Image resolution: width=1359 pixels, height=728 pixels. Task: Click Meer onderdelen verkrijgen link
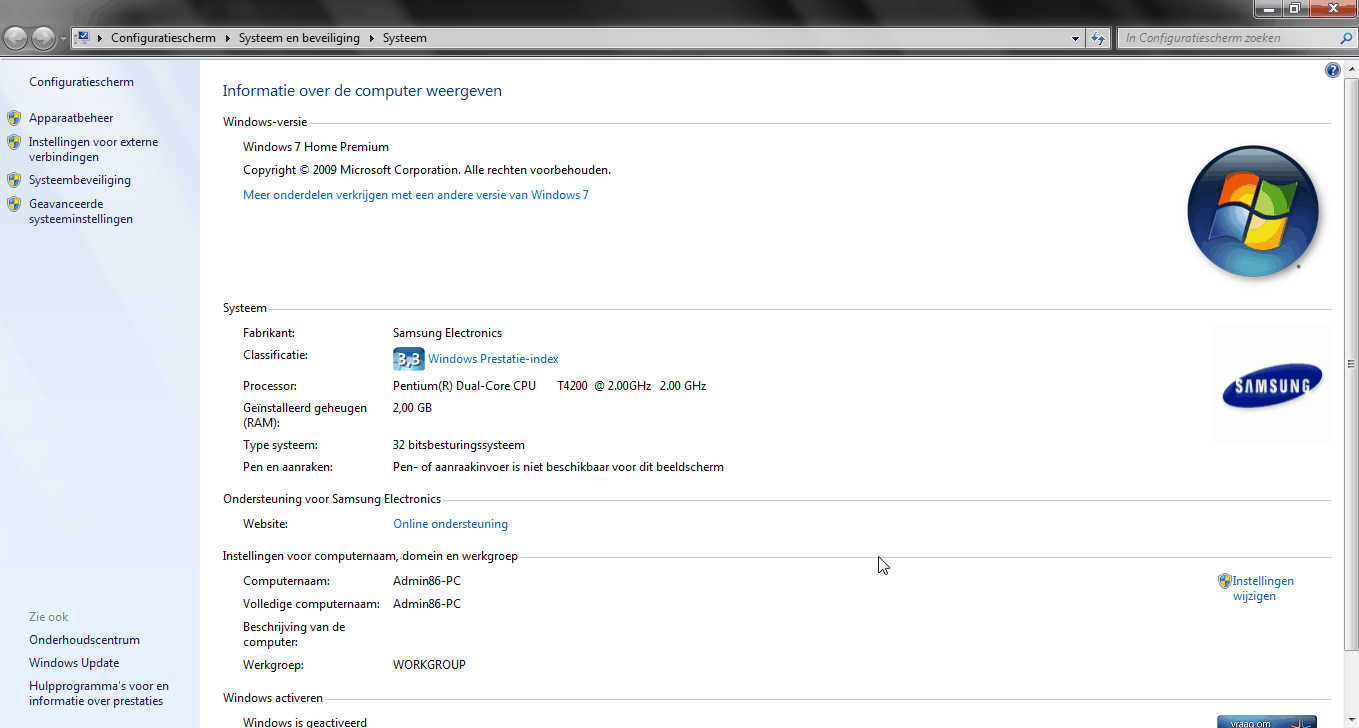[416, 195]
